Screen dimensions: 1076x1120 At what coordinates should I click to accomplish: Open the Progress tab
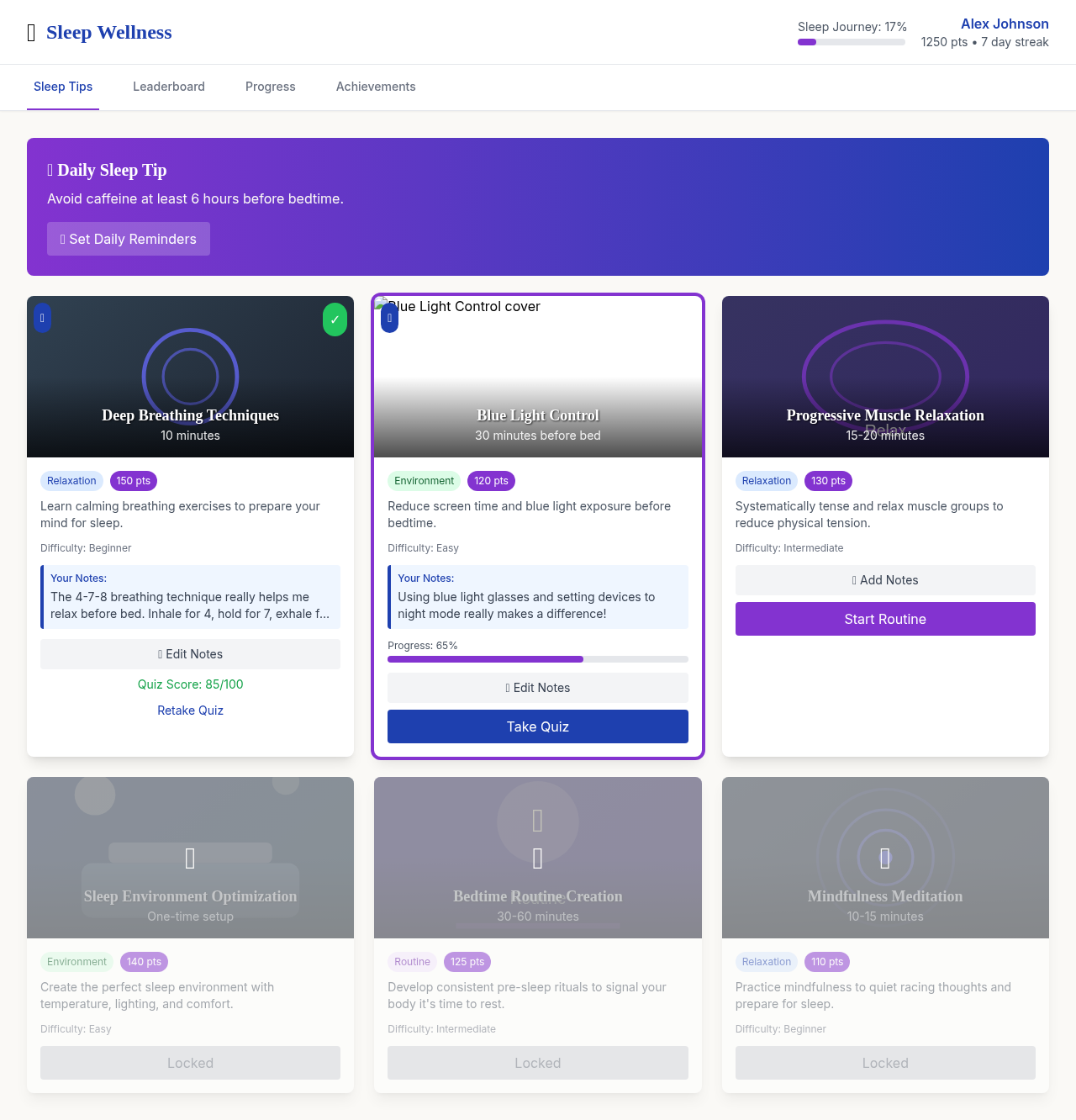(271, 87)
